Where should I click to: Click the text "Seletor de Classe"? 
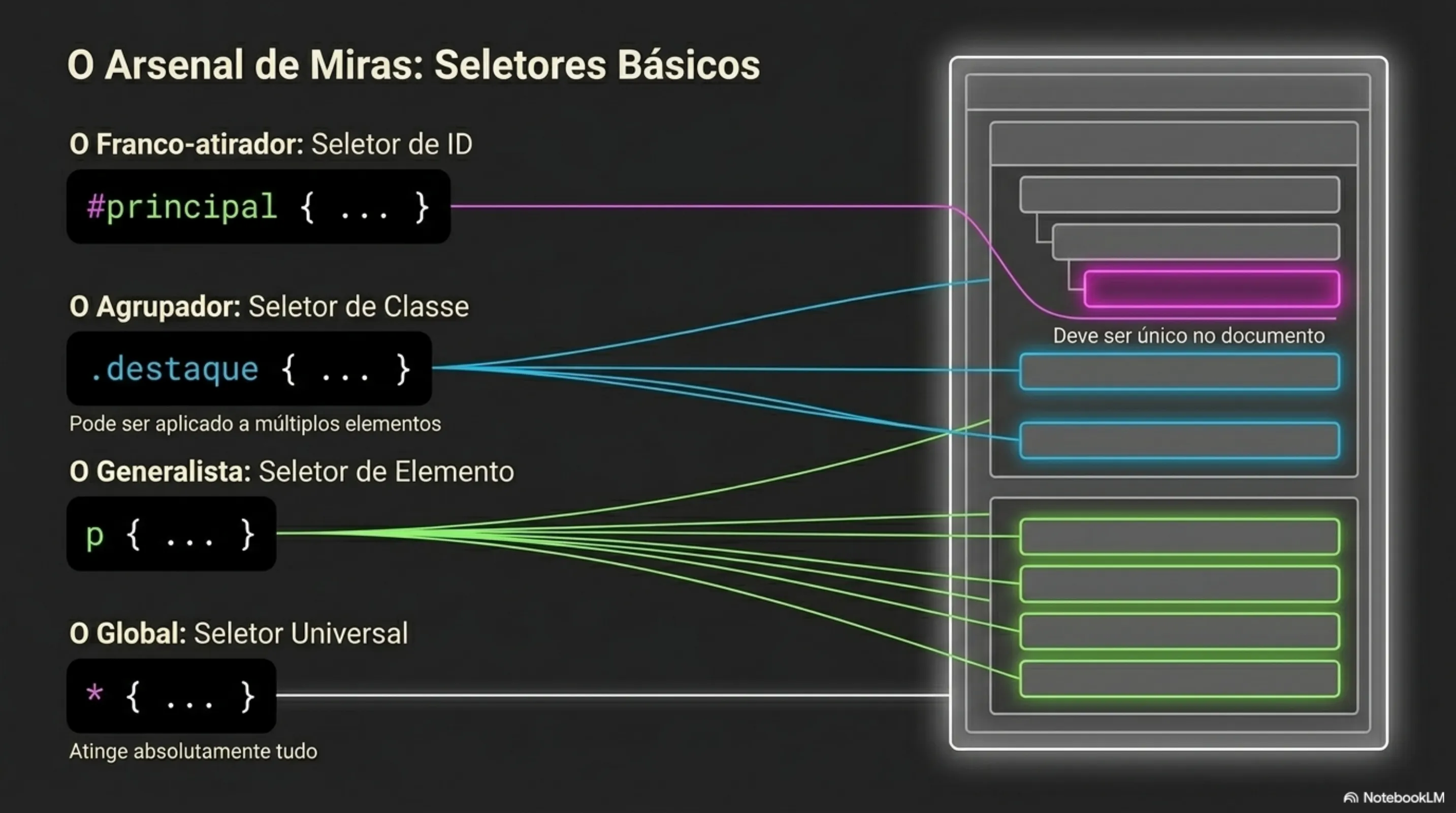359,307
